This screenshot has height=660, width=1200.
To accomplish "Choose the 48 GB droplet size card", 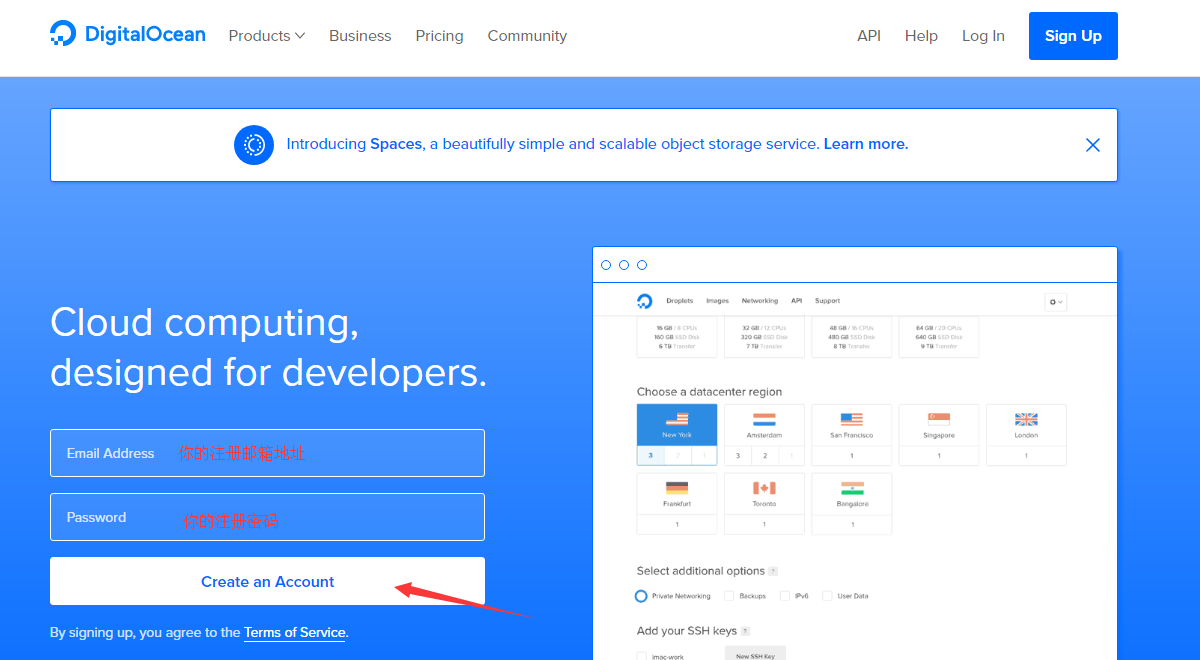I will click(851, 337).
